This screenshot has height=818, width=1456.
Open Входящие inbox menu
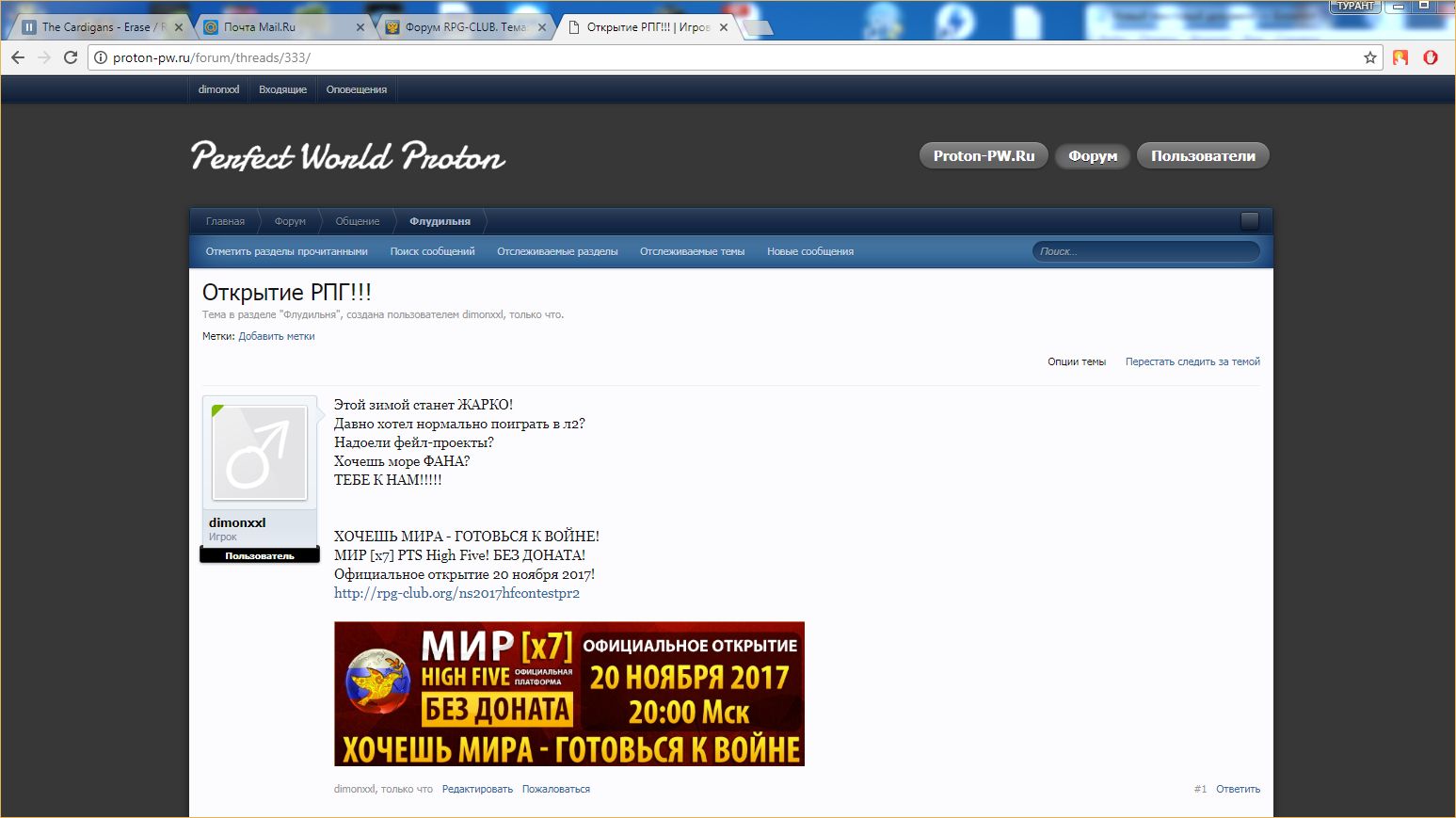coord(283,89)
